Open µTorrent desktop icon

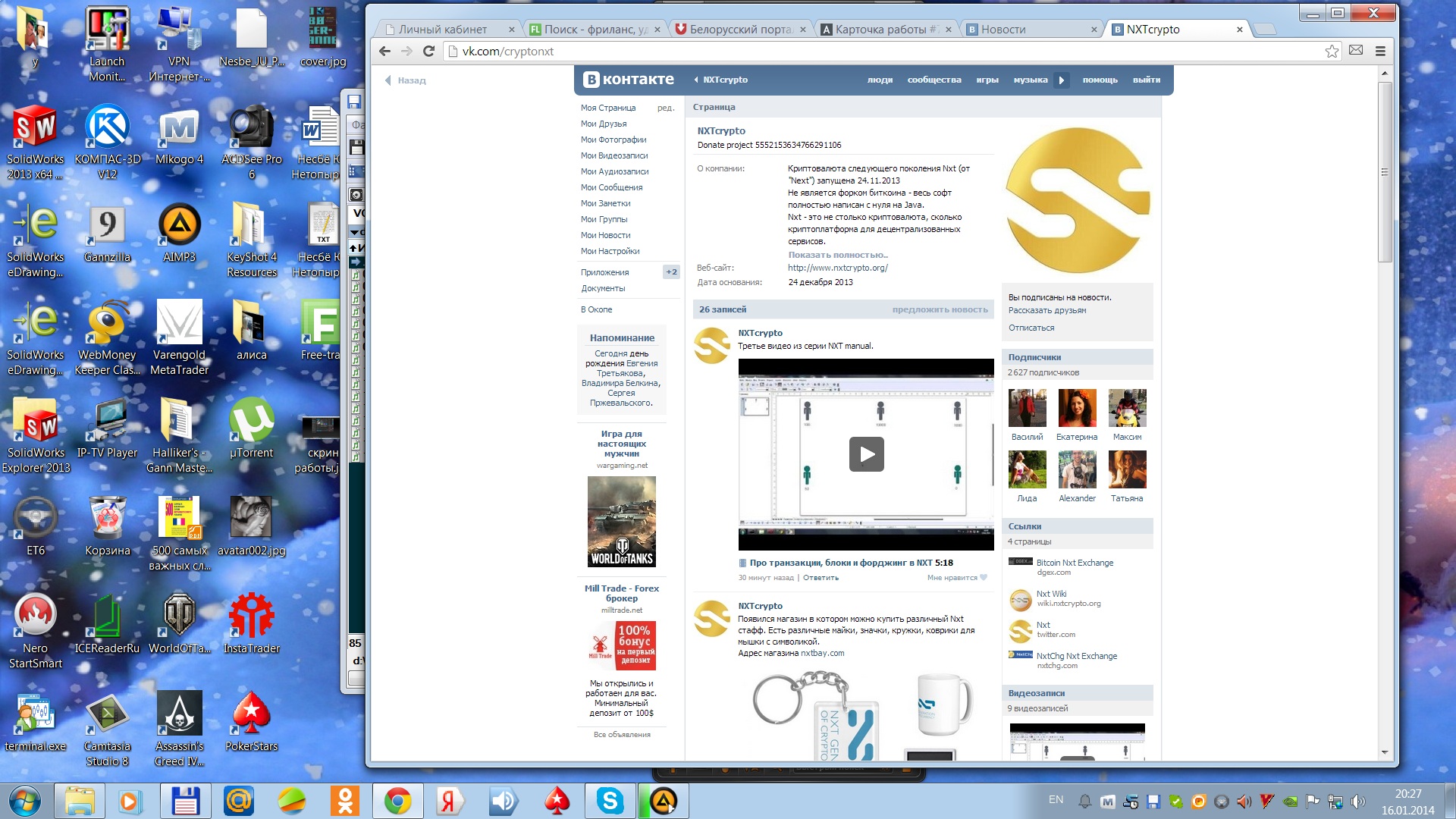tap(251, 430)
